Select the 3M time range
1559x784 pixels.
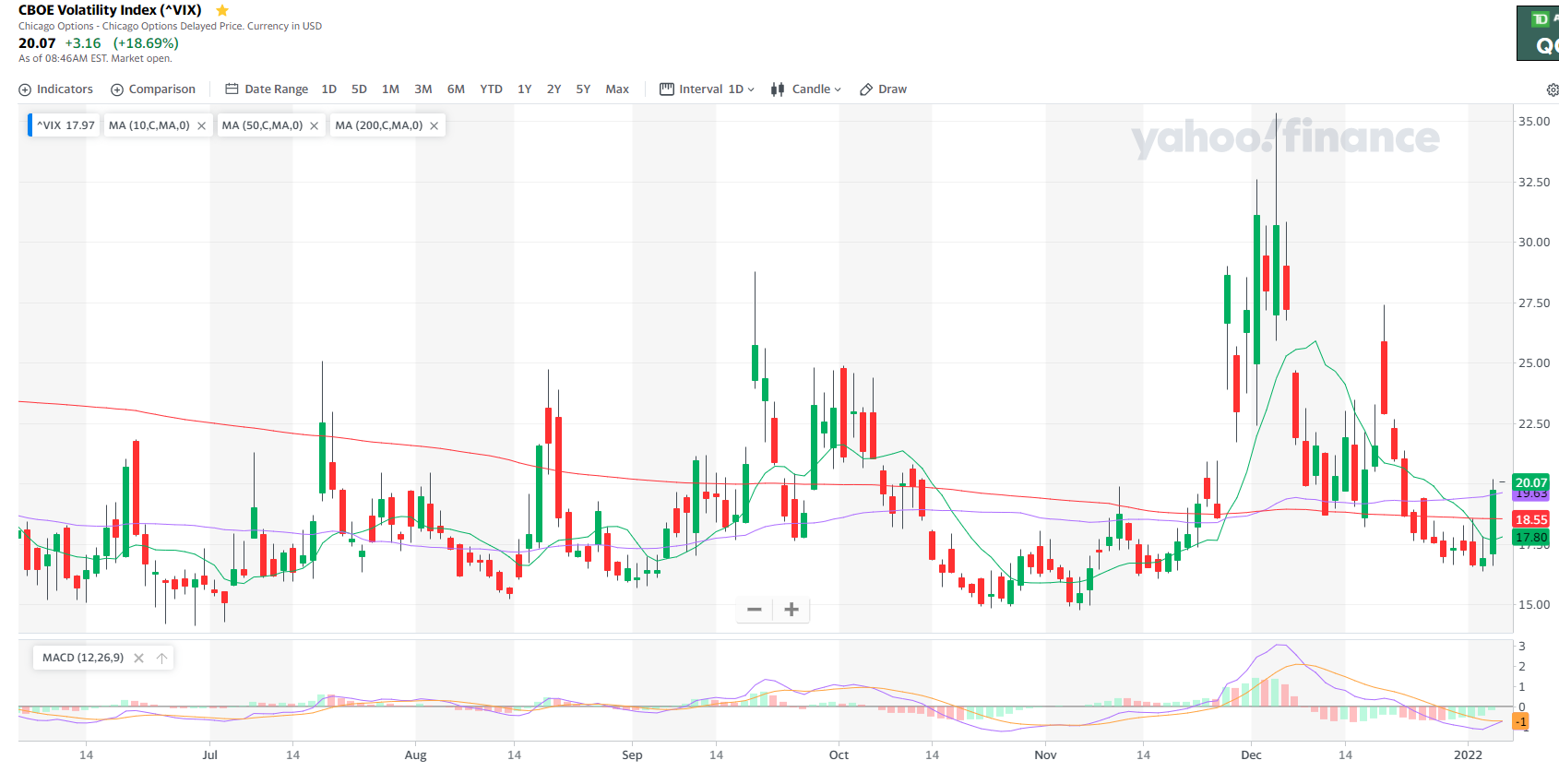coord(423,89)
